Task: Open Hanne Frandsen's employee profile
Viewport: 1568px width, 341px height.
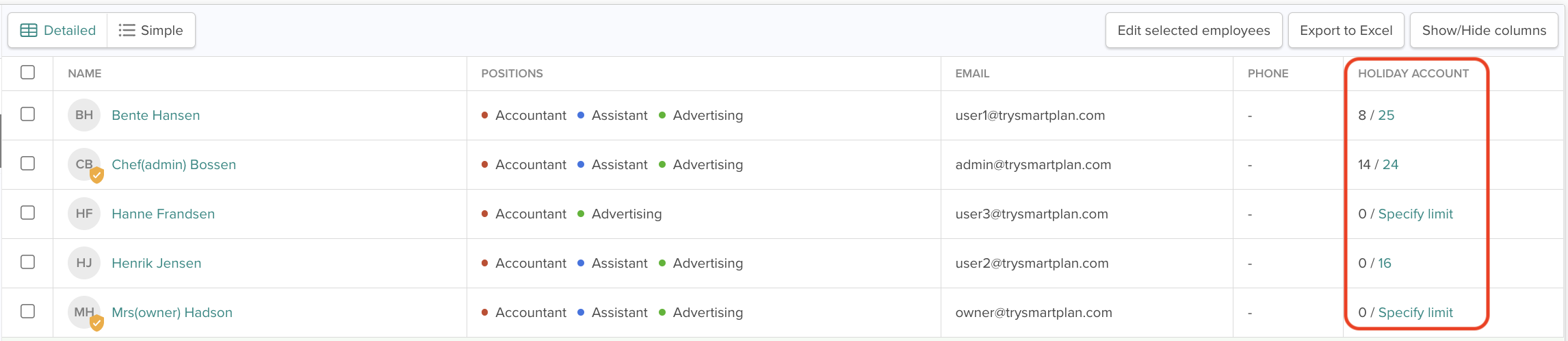Action: pyautogui.click(x=163, y=214)
